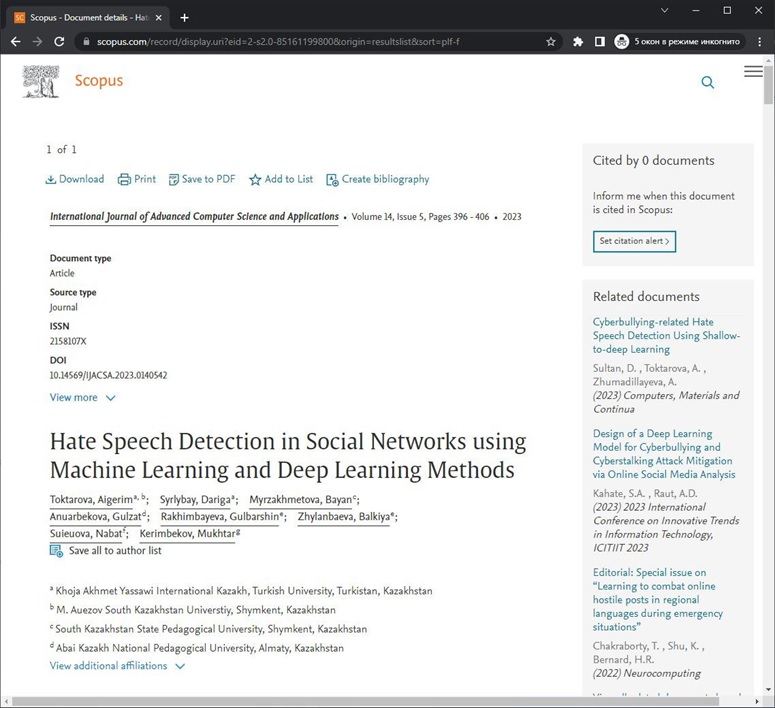Screen dimensions: 775x708
Task: Click the site lock icon in address bar
Action: pyautogui.click(x=86, y=42)
